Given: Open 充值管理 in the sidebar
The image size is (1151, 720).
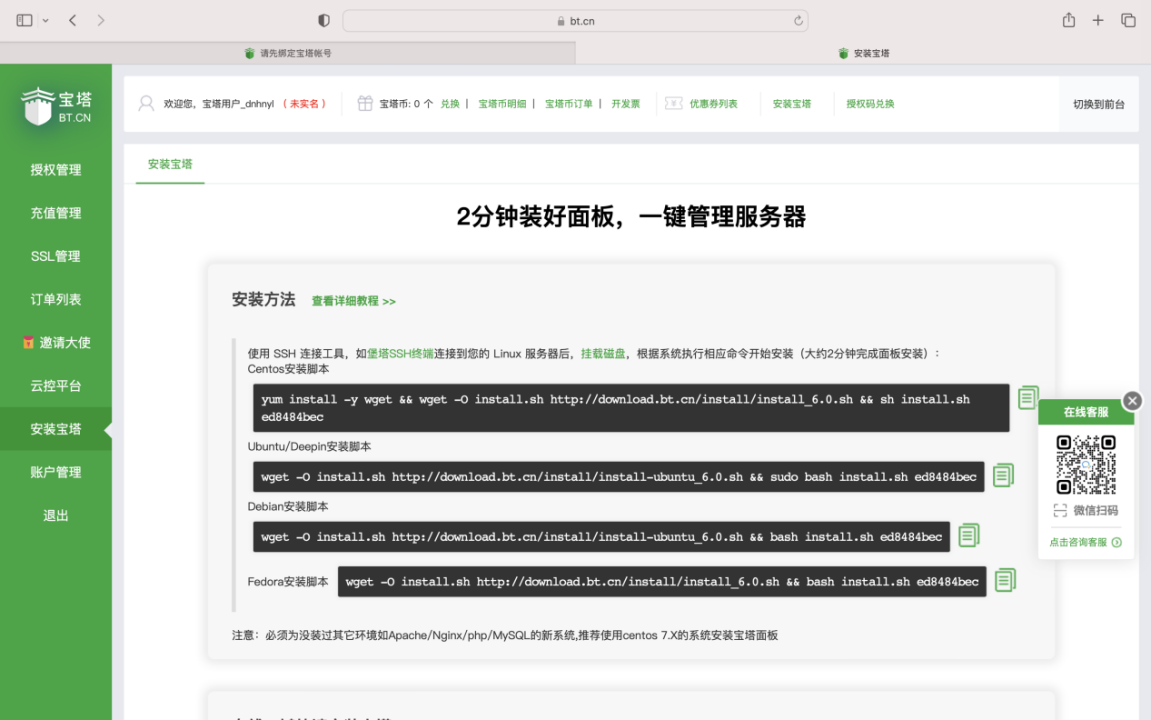Looking at the screenshot, I should [x=56, y=213].
